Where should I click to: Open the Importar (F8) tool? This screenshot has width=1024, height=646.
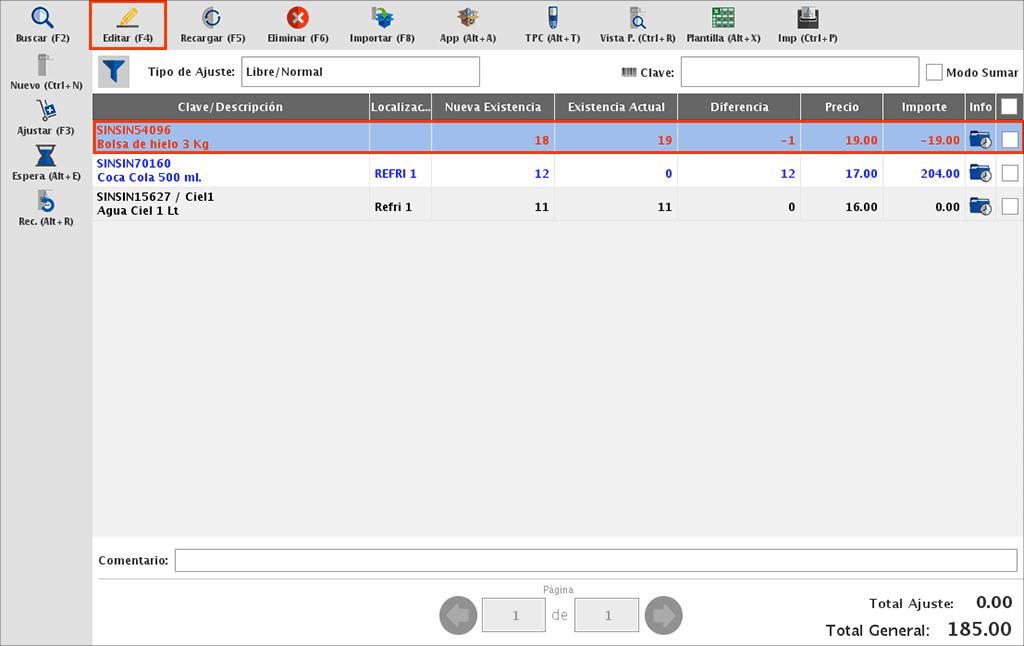382,18
